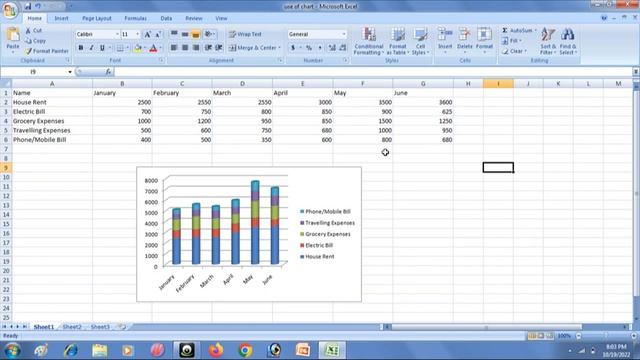Open Format as Table gallery

click(x=397, y=41)
